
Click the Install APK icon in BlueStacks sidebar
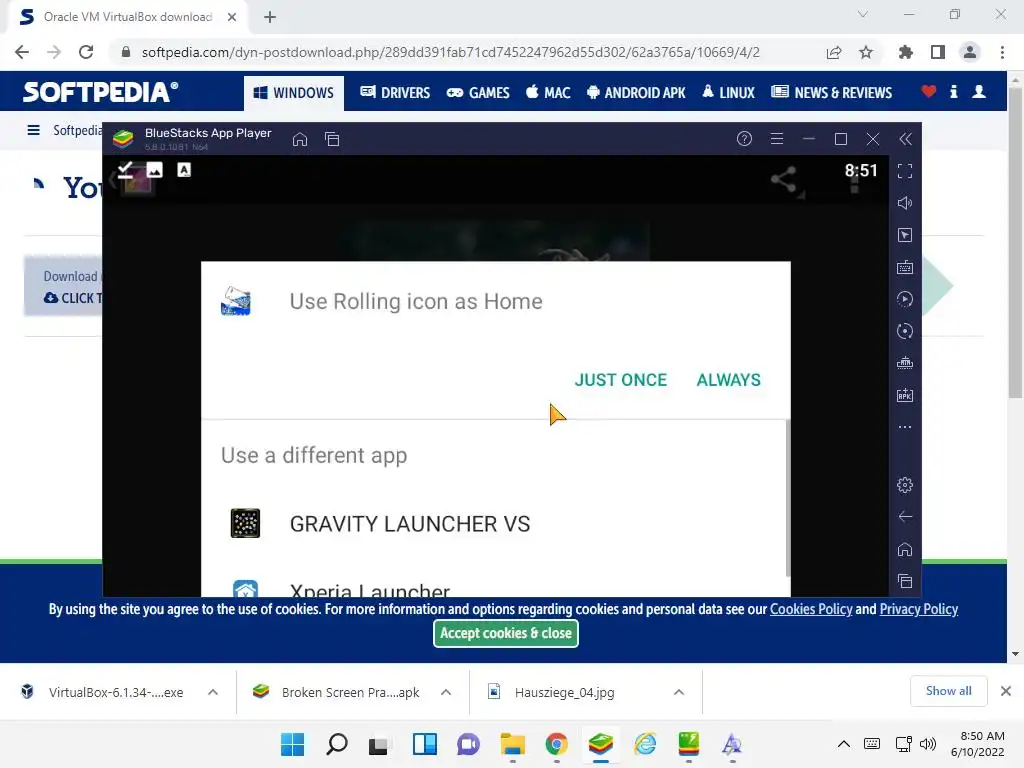coord(904,395)
